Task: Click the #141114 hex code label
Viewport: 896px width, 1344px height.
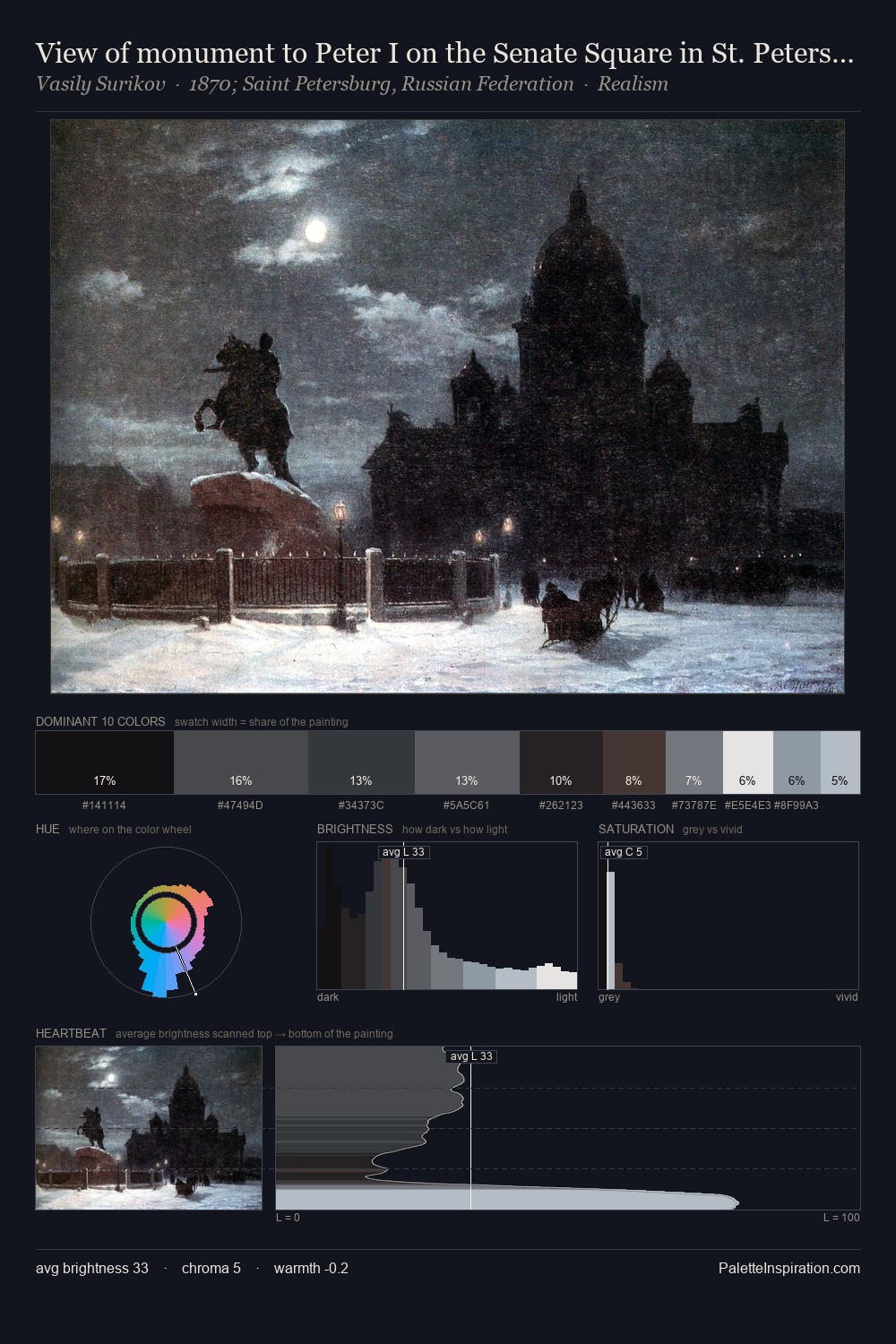Action: point(104,806)
